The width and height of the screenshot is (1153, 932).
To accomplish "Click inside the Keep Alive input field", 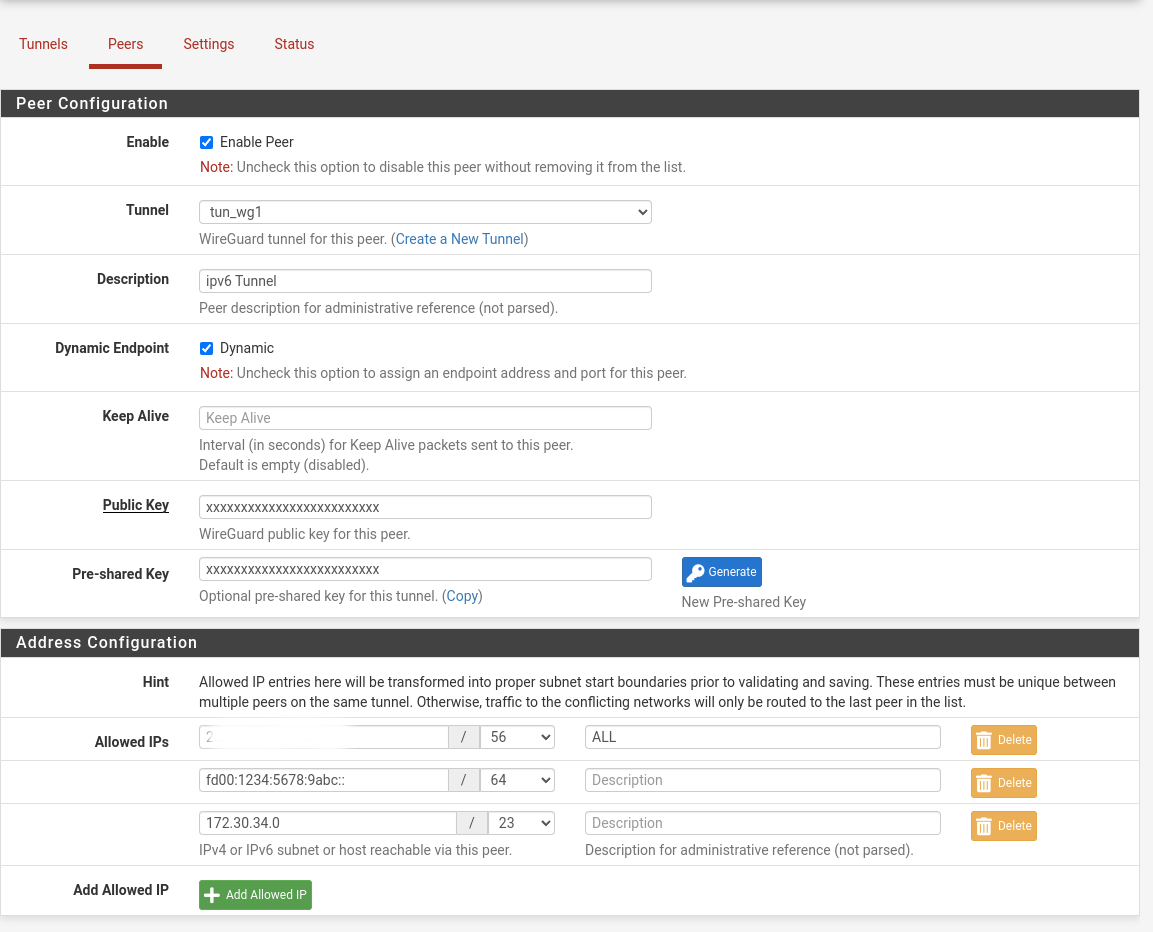I will [x=425, y=417].
